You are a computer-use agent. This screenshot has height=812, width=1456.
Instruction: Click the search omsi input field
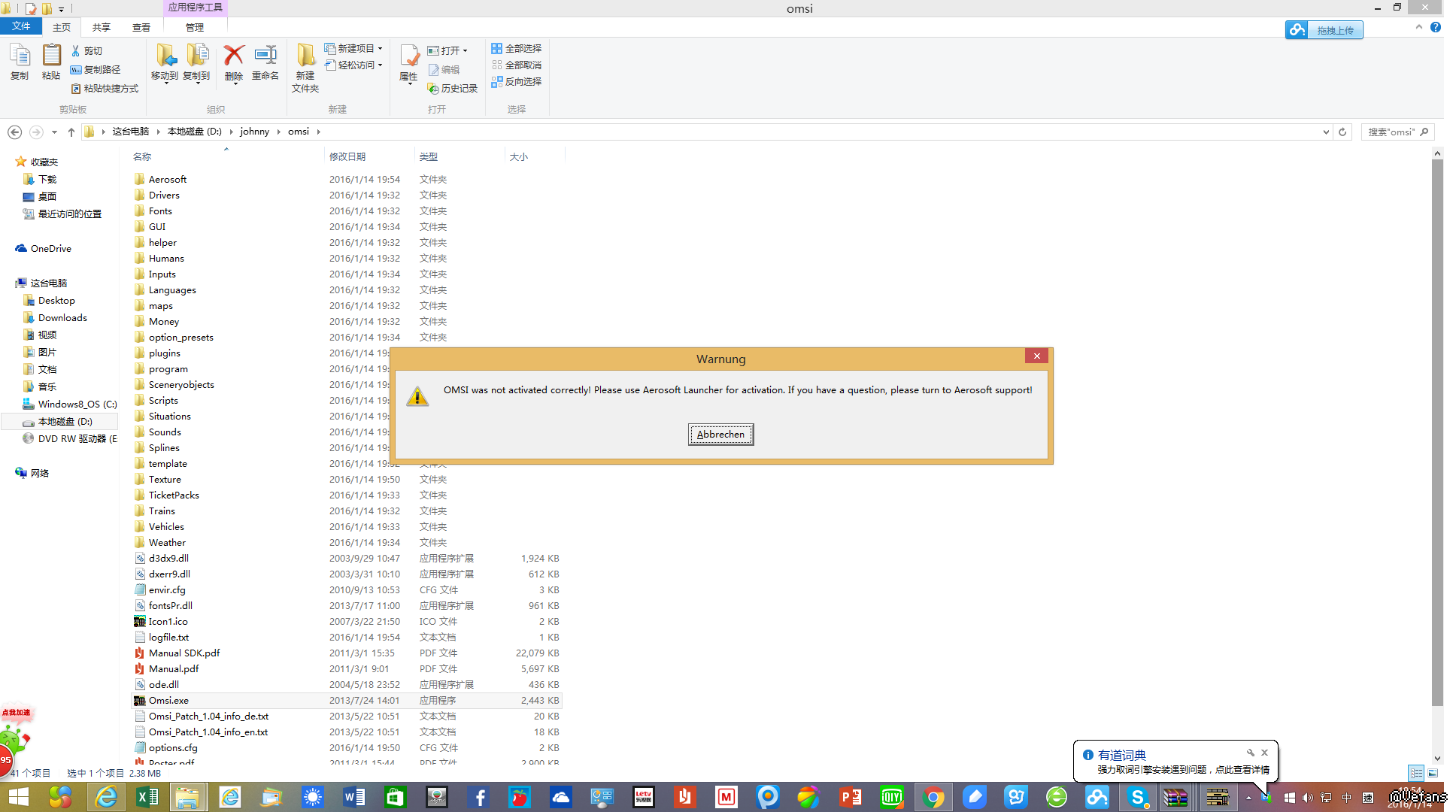point(1391,132)
